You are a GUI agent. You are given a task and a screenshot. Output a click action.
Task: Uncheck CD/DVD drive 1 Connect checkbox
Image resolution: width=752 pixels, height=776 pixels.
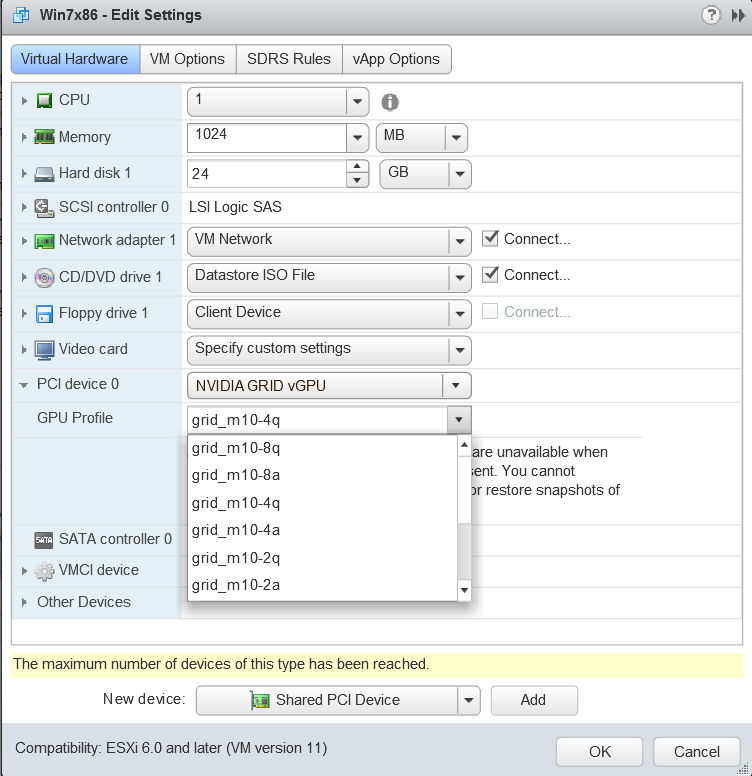[490, 275]
